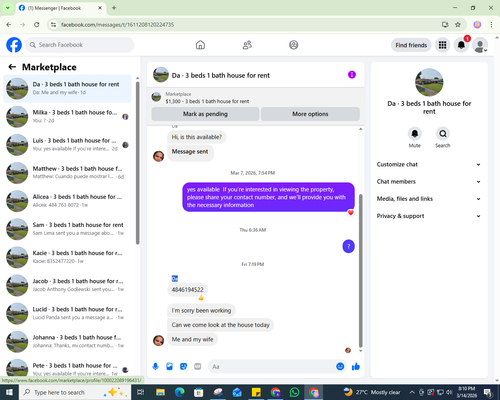Open the notifications bell icon

(461, 45)
